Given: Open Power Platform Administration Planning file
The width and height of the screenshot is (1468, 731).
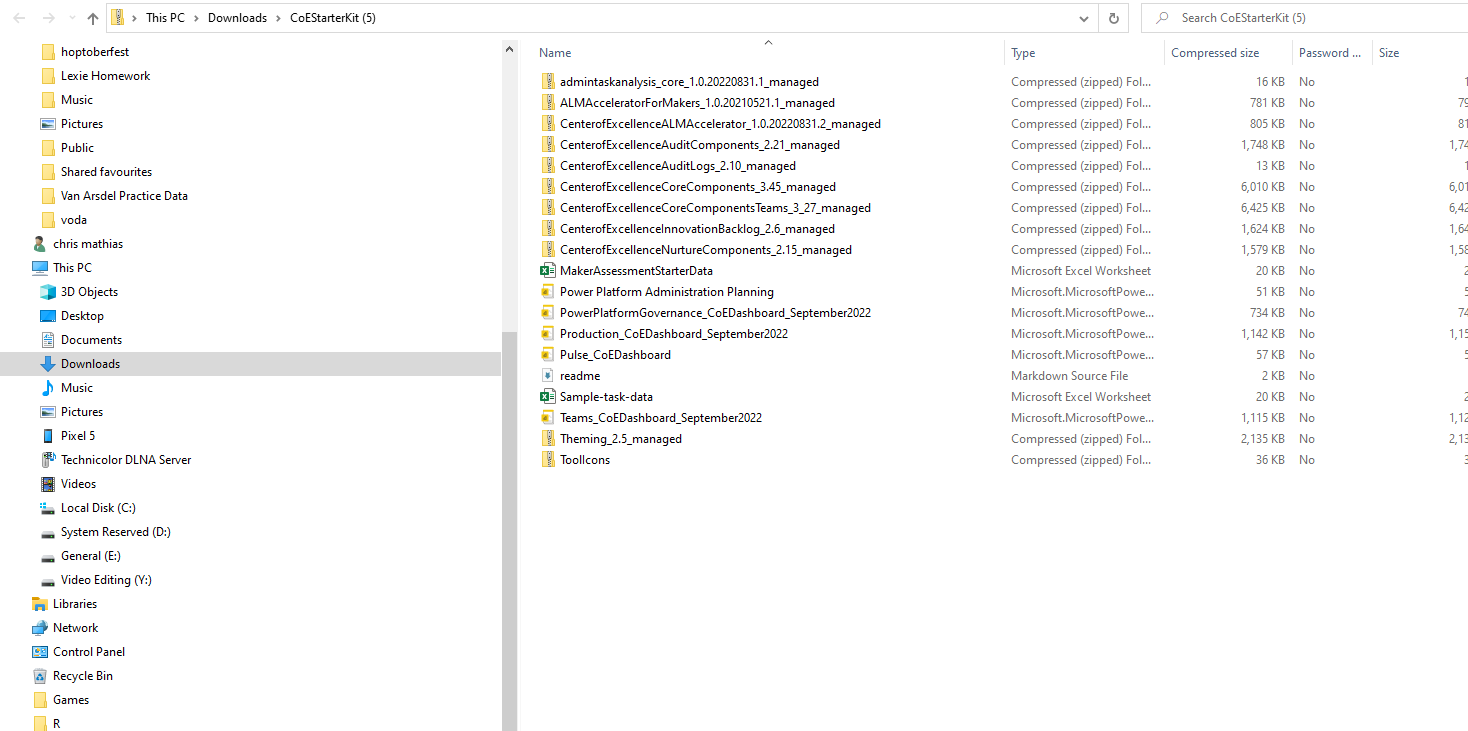Looking at the screenshot, I should click(x=666, y=291).
